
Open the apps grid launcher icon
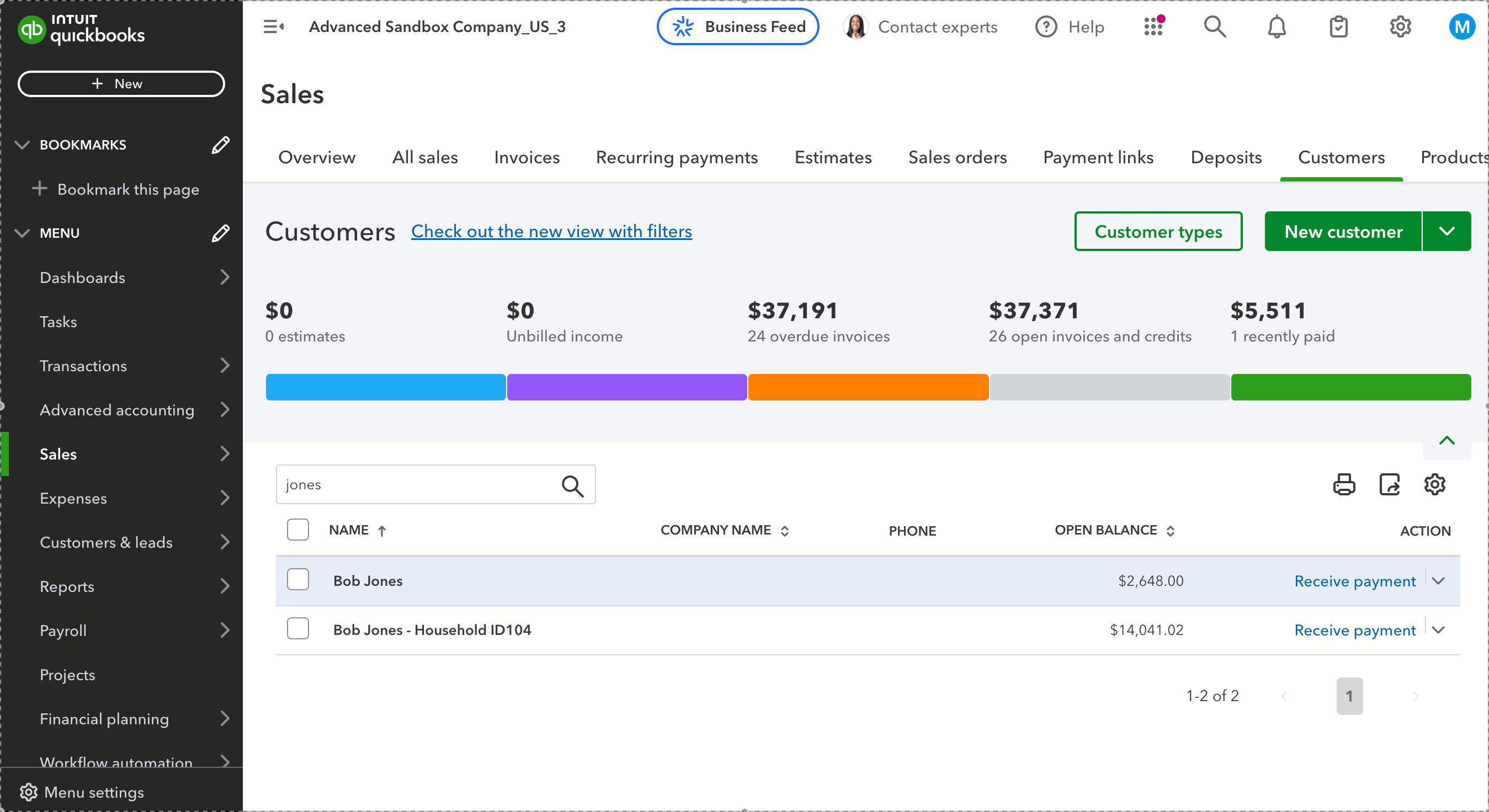1154,26
